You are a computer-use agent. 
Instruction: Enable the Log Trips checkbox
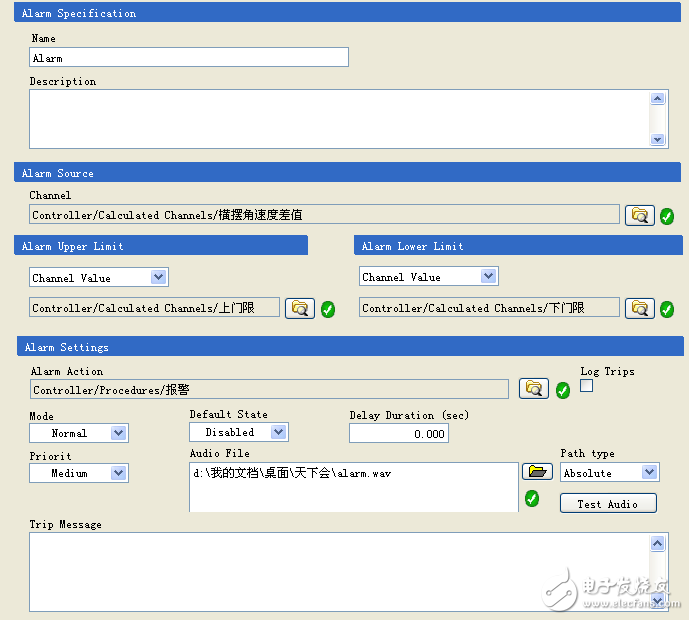pyautogui.click(x=587, y=386)
